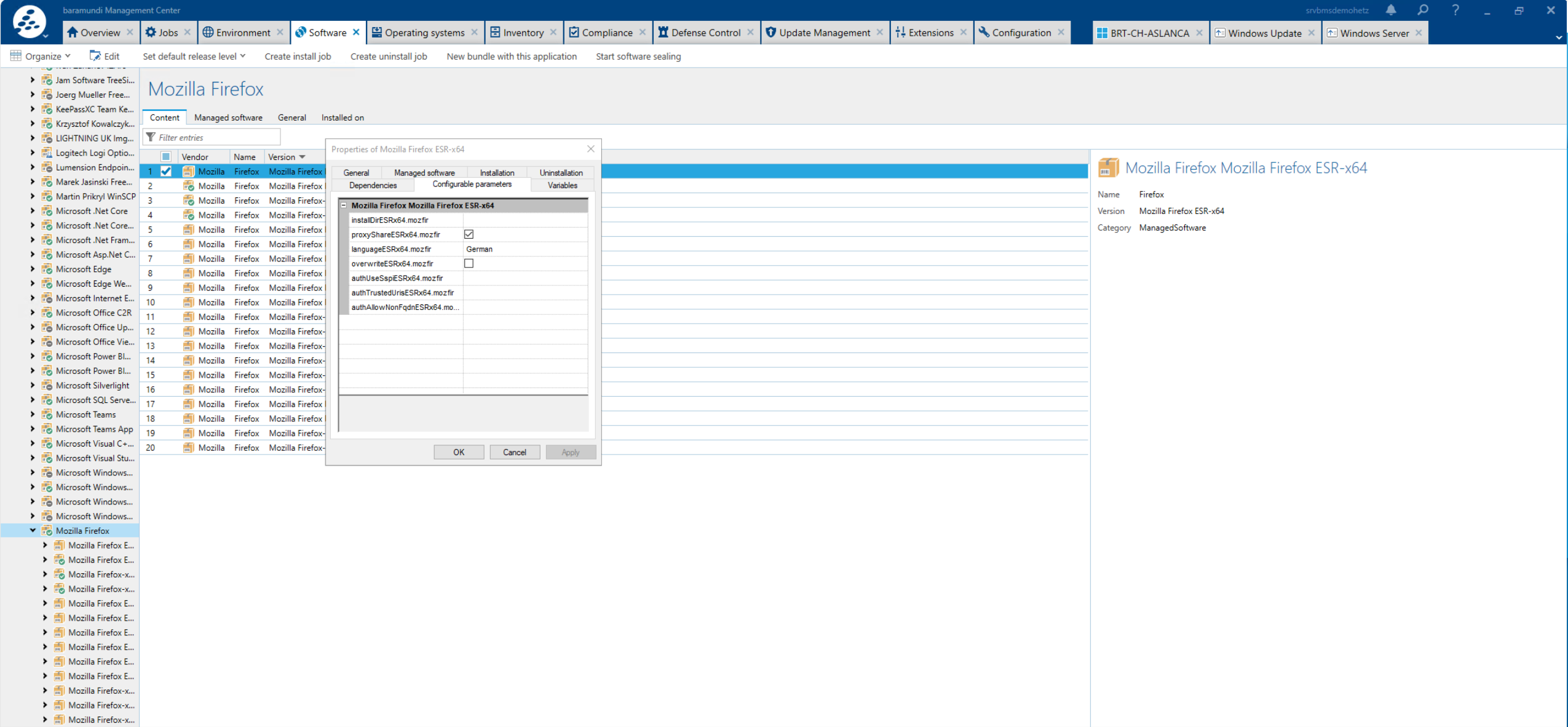Click the help question mark icon
Image resolution: width=1568 pixels, height=727 pixels.
(1455, 10)
